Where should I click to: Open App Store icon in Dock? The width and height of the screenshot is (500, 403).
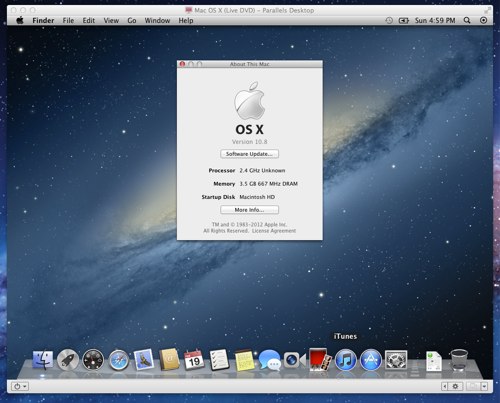click(371, 360)
